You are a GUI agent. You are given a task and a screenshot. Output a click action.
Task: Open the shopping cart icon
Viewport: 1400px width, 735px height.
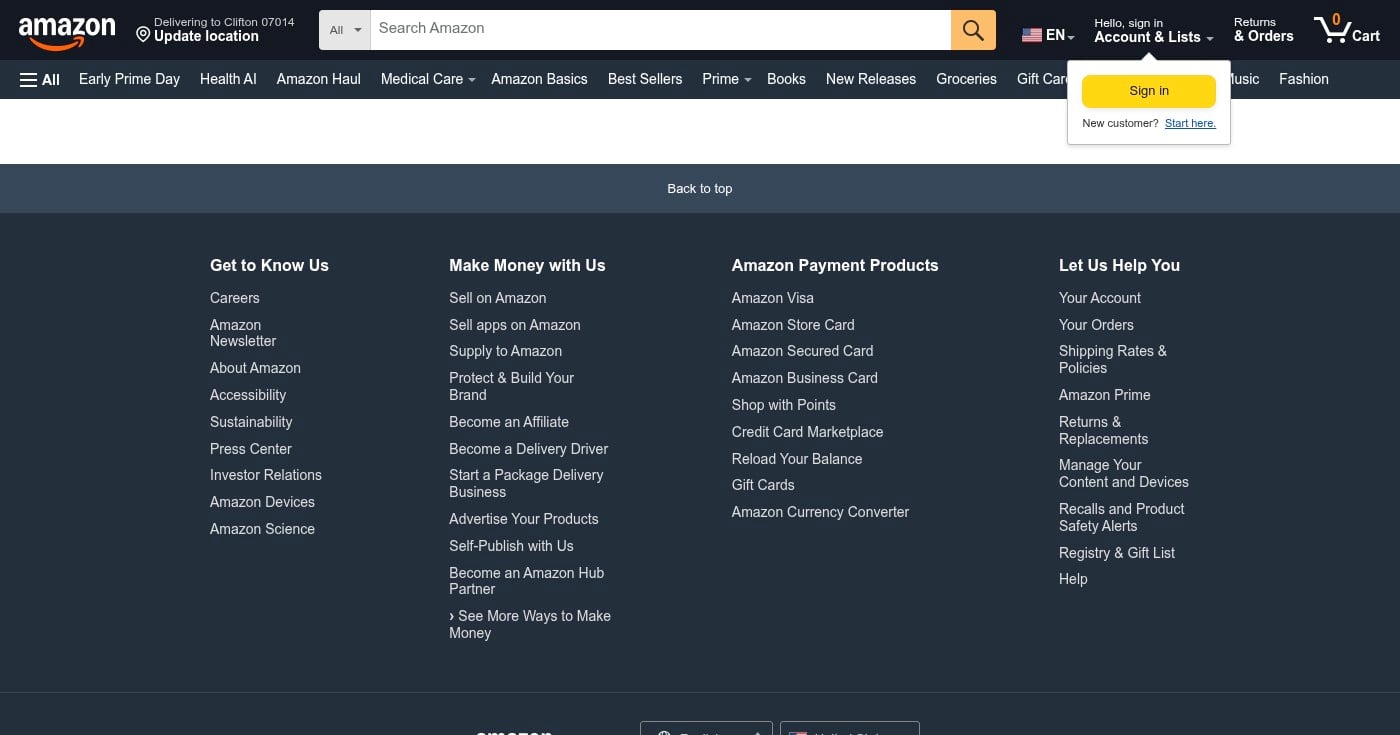1347,29
